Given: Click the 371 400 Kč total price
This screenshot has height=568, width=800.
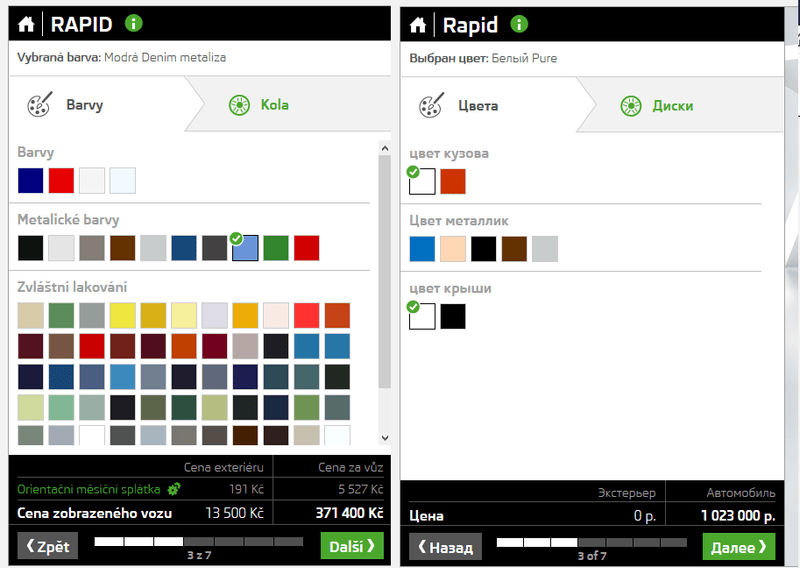Looking at the screenshot, I should click(349, 513).
